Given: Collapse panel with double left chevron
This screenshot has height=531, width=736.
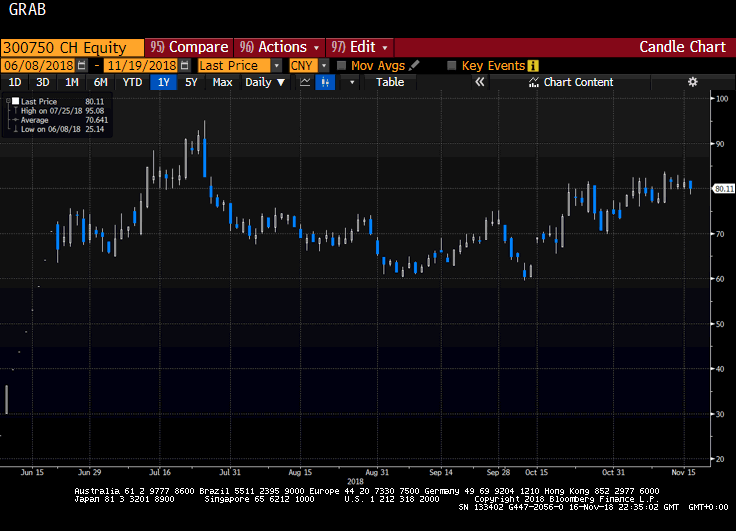Looking at the screenshot, I should [x=479, y=82].
